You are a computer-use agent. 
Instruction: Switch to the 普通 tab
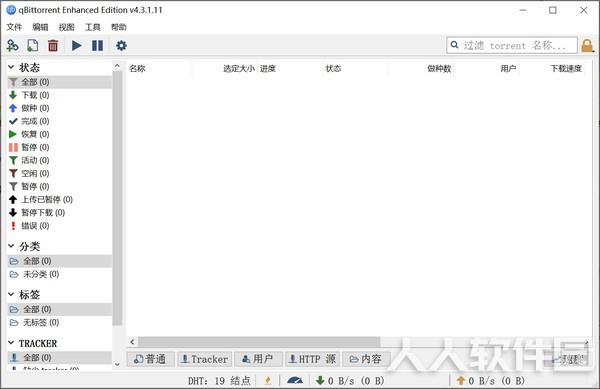(150, 359)
